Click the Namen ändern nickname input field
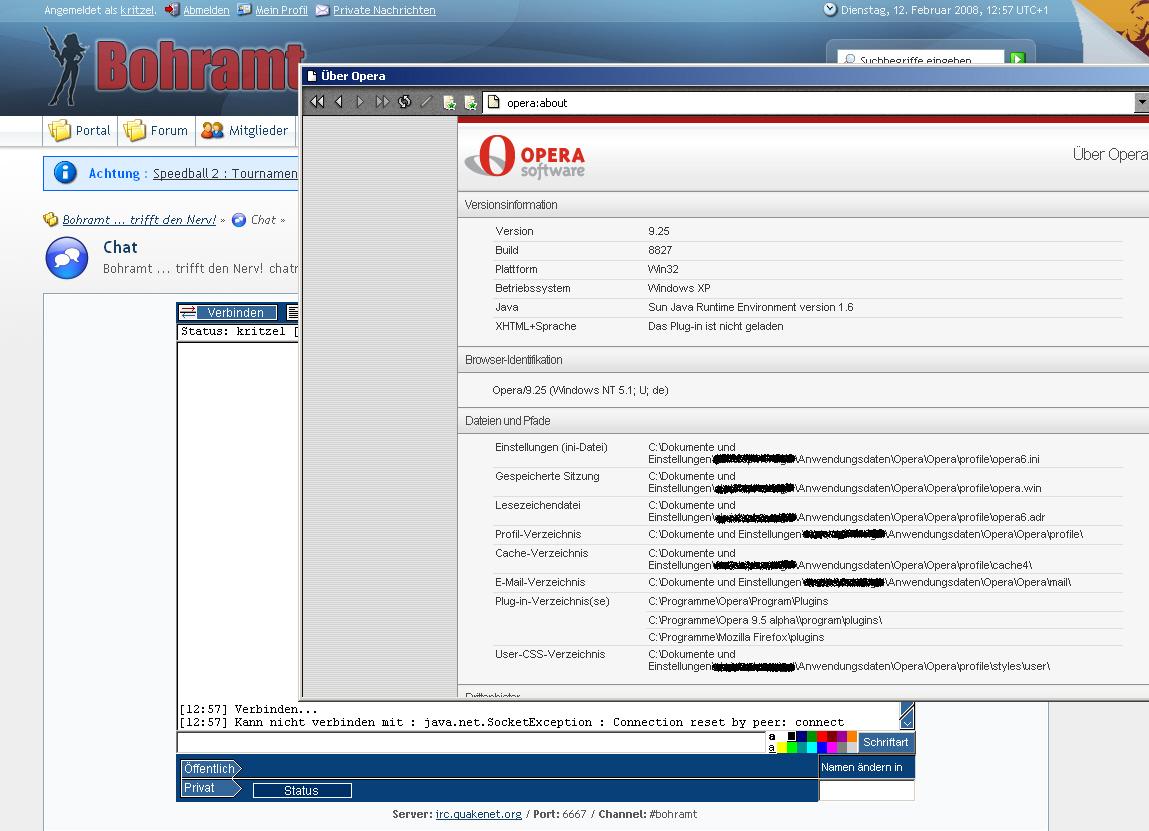The height and width of the screenshot is (831, 1149). tap(866, 791)
